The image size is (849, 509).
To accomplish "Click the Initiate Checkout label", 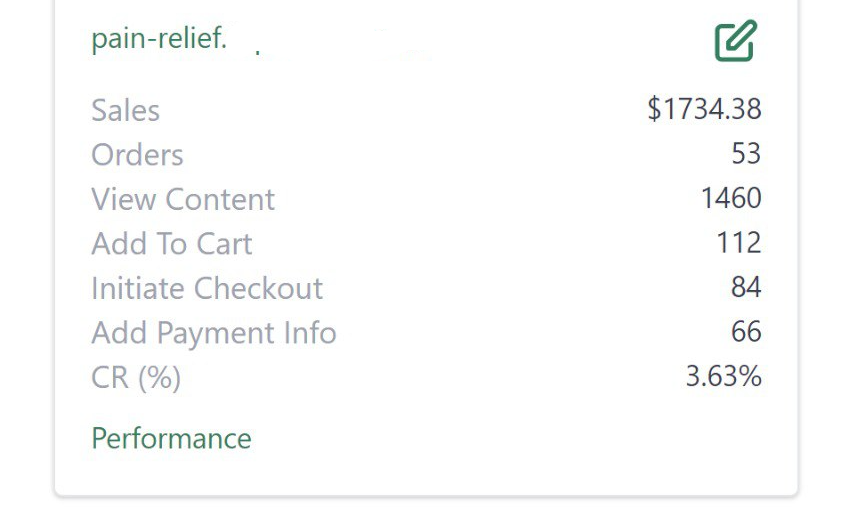I will [x=206, y=288].
